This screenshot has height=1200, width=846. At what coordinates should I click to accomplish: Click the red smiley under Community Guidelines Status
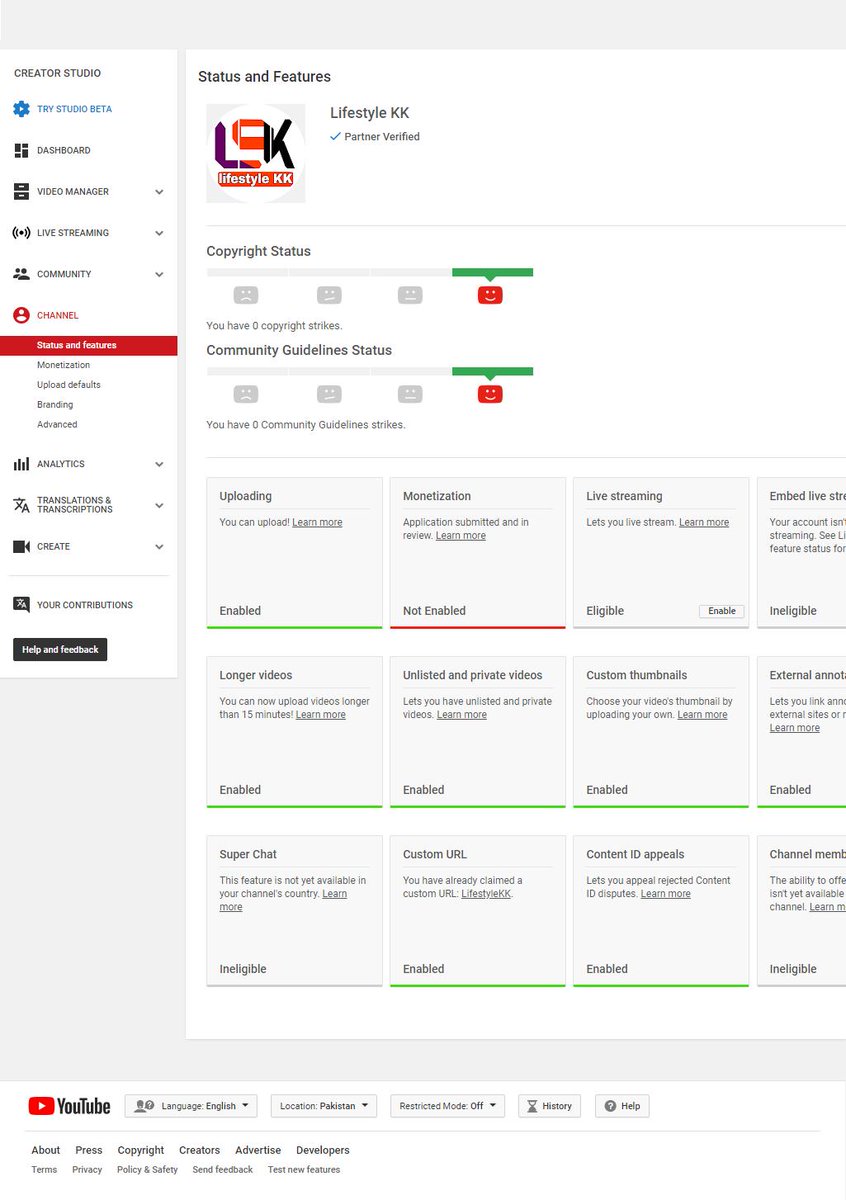490,394
